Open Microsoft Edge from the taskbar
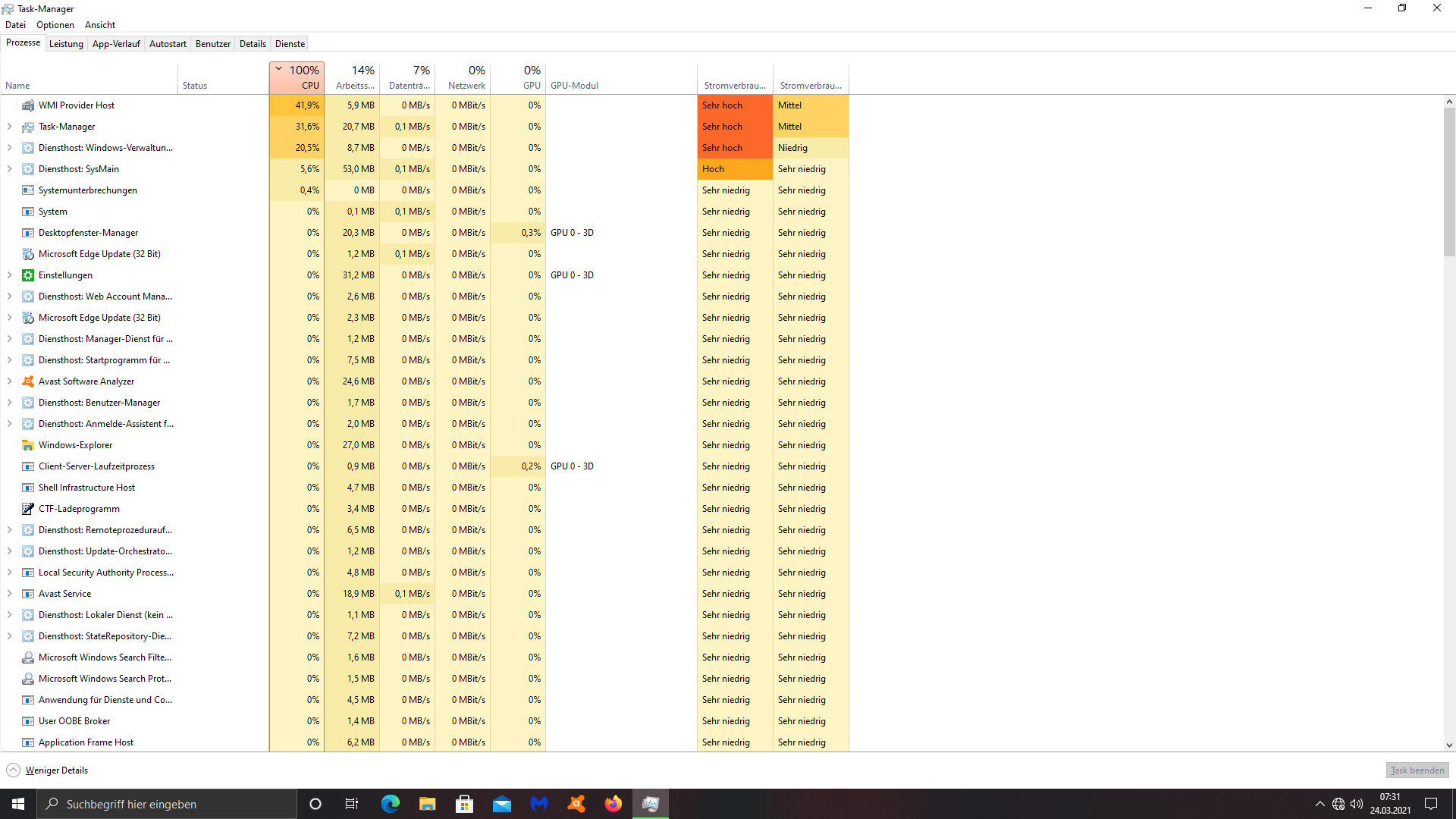 390,804
